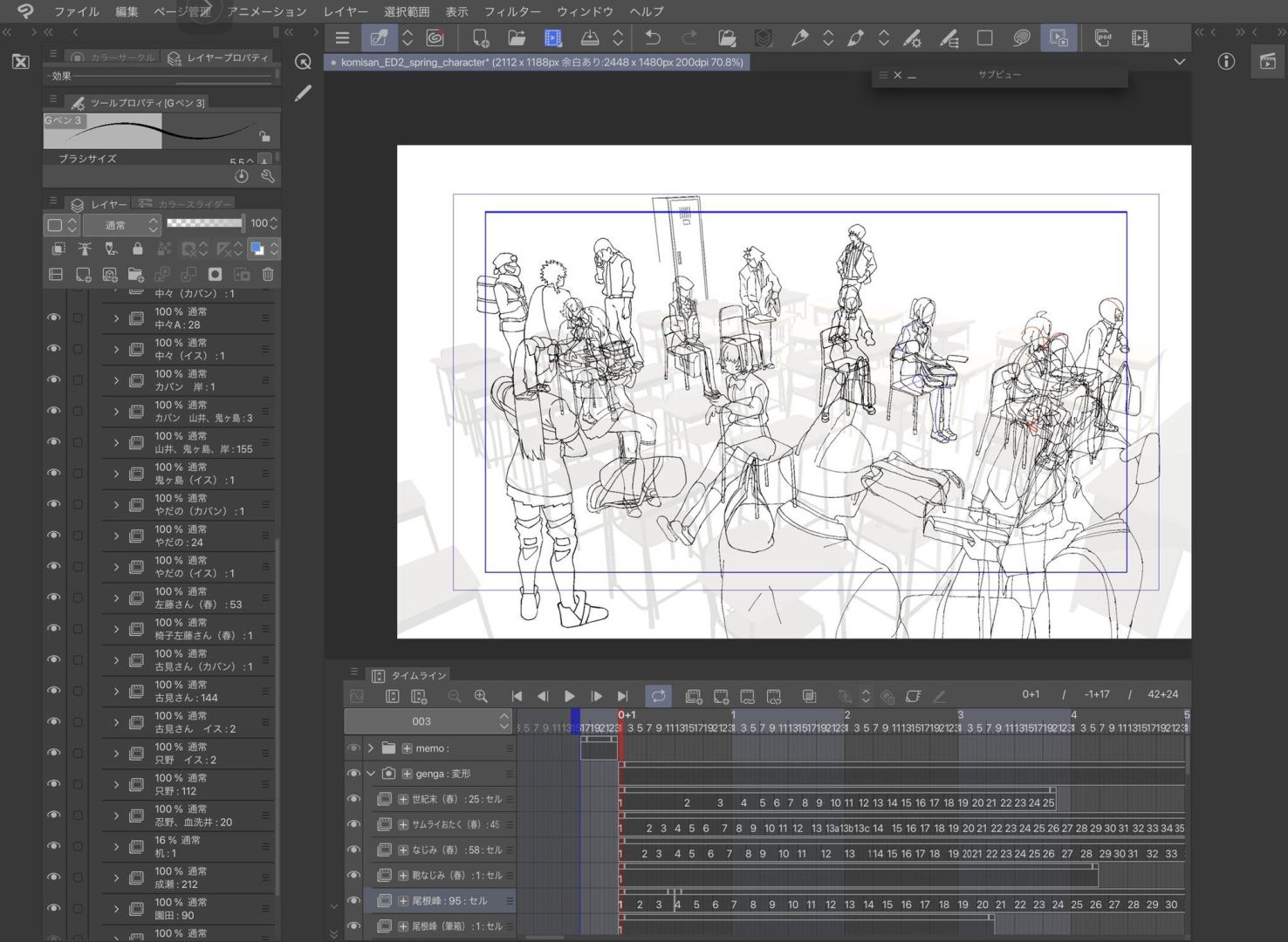Create a new canvas using the new-file icon
Image resolution: width=1288 pixels, height=942 pixels.
coord(480,38)
